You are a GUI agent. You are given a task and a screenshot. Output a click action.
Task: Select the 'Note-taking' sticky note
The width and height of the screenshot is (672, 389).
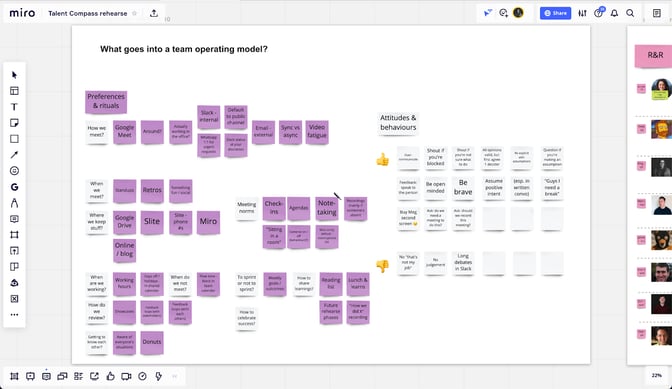point(327,208)
